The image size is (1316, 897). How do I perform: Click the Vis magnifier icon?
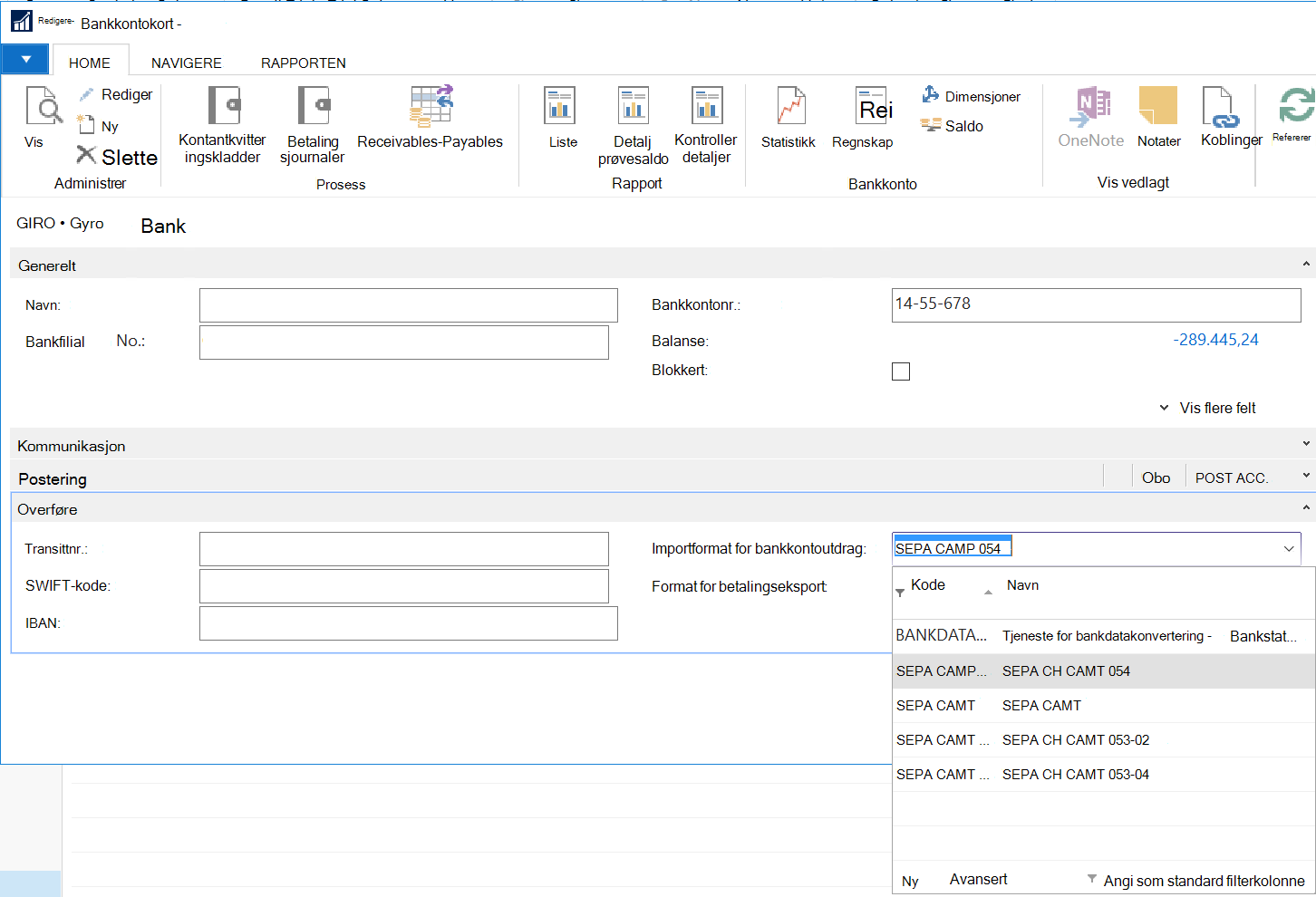pyautogui.click(x=44, y=106)
